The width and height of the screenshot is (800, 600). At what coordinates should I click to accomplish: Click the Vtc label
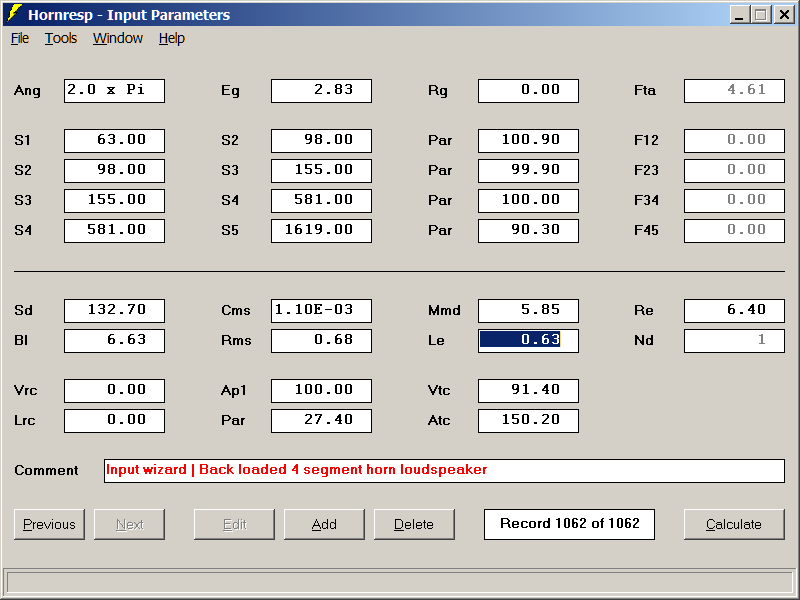pyautogui.click(x=439, y=391)
